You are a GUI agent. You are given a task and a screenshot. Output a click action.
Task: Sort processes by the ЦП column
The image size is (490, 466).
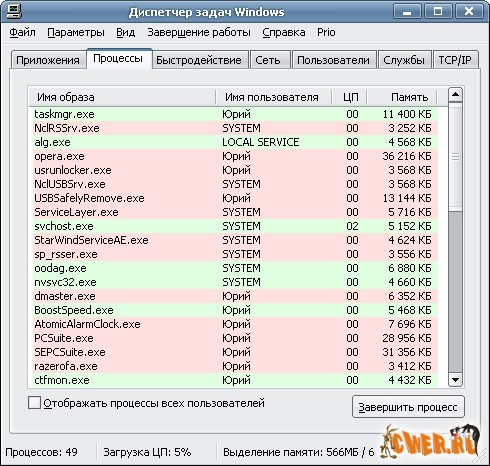coord(349,97)
